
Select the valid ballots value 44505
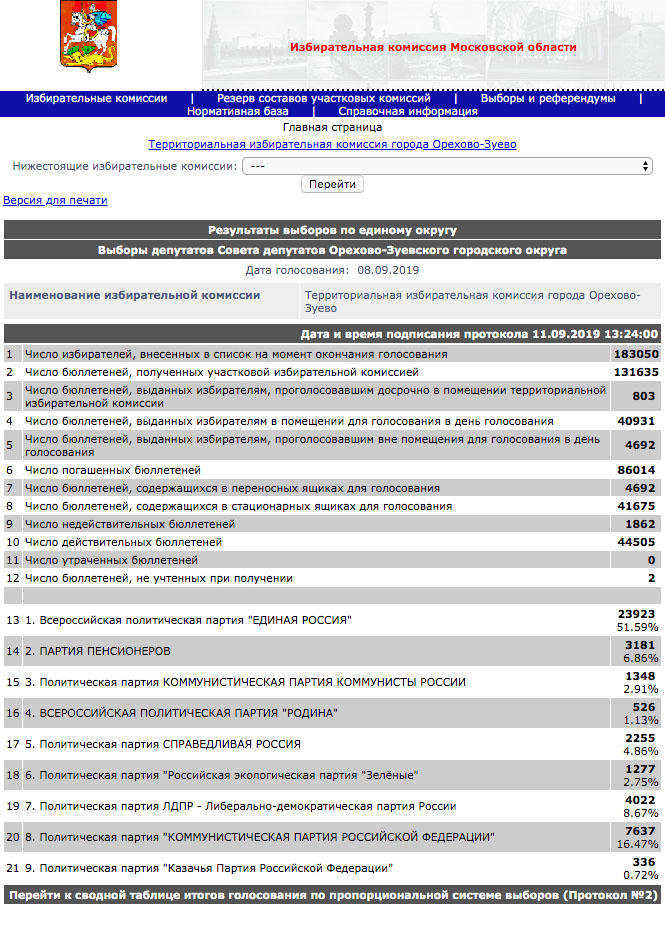coord(636,542)
